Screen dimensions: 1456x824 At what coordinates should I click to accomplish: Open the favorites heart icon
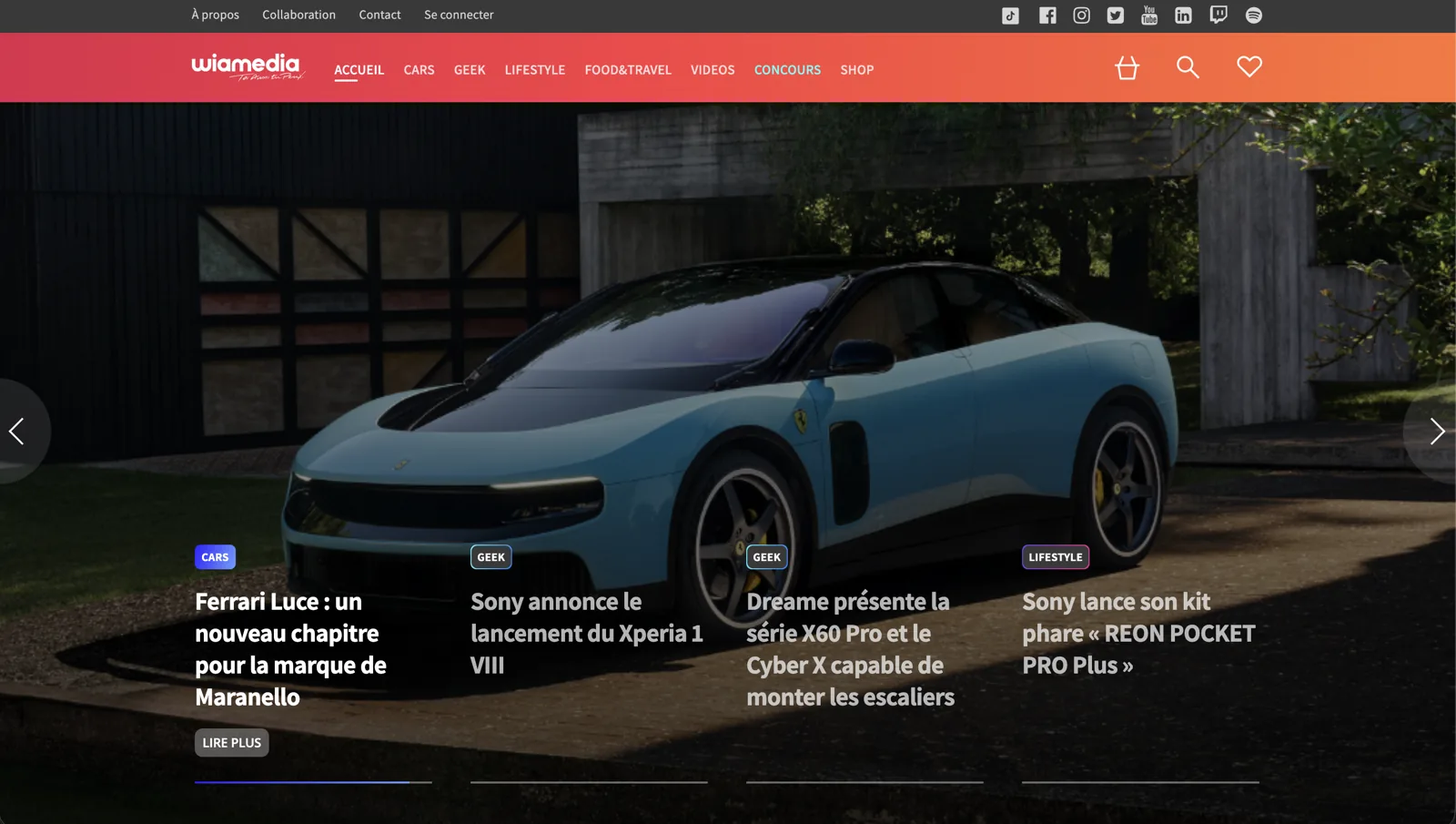point(1249,66)
